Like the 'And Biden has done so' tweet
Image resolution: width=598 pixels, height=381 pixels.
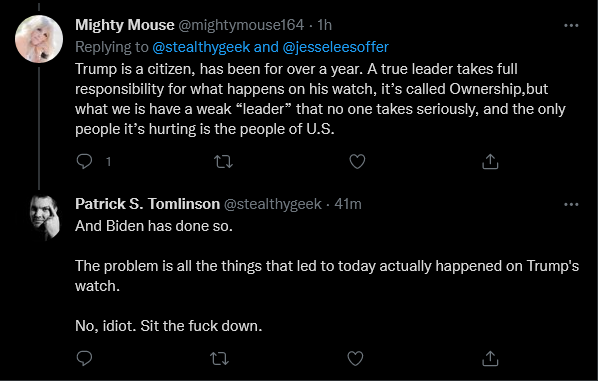click(x=355, y=358)
